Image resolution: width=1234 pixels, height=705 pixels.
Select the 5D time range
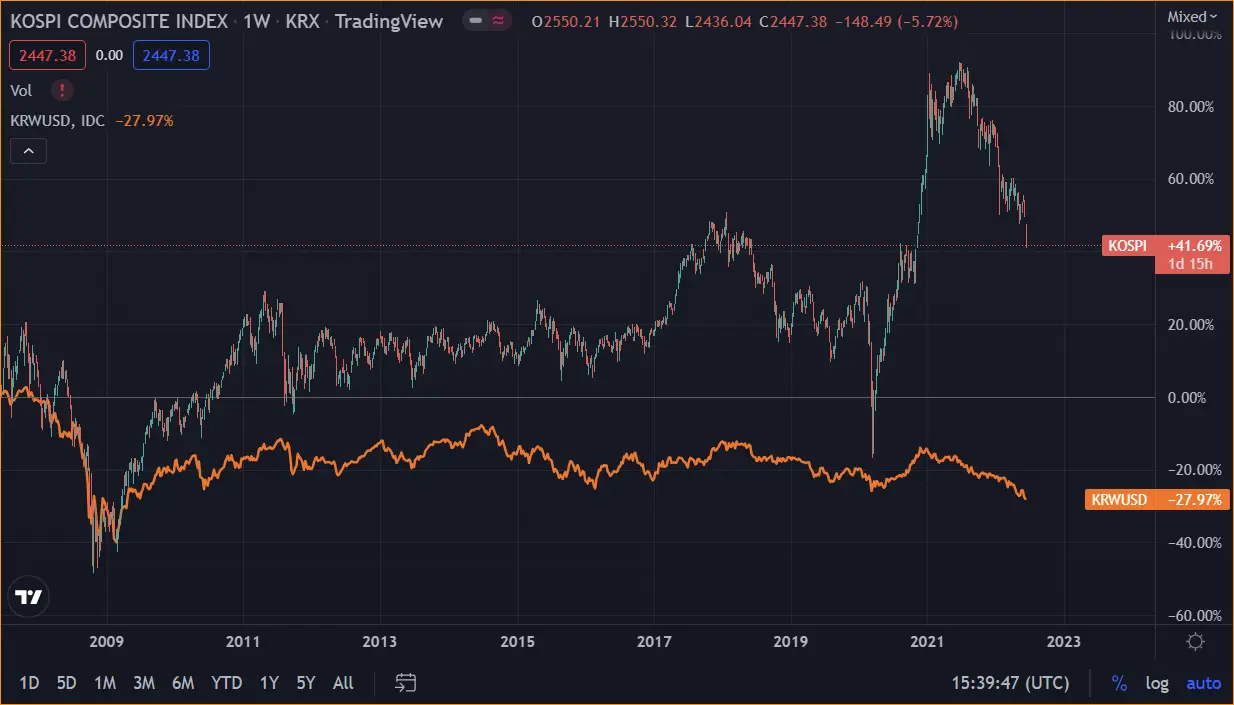[66, 683]
